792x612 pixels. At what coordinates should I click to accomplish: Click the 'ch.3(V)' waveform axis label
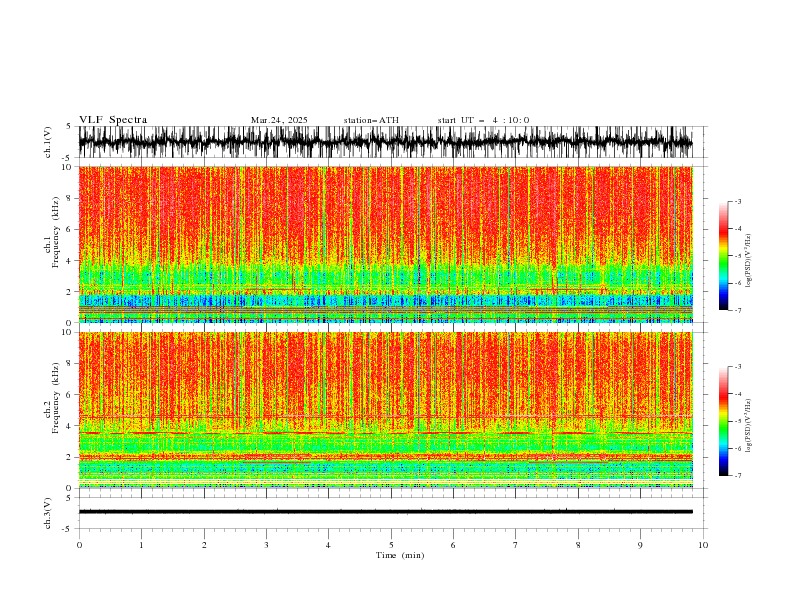click(x=48, y=513)
